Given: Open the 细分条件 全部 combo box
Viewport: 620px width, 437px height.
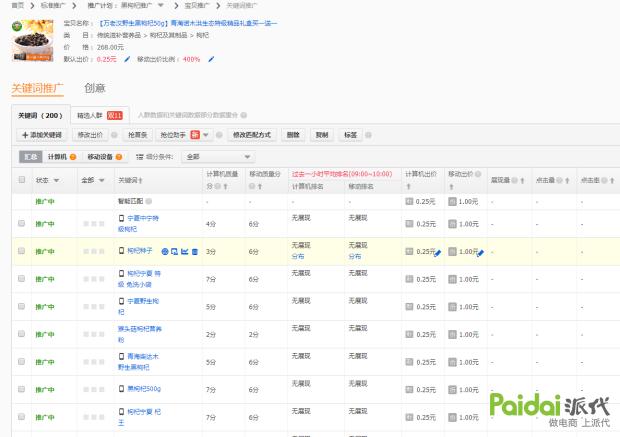Looking at the screenshot, I should [x=218, y=157].
